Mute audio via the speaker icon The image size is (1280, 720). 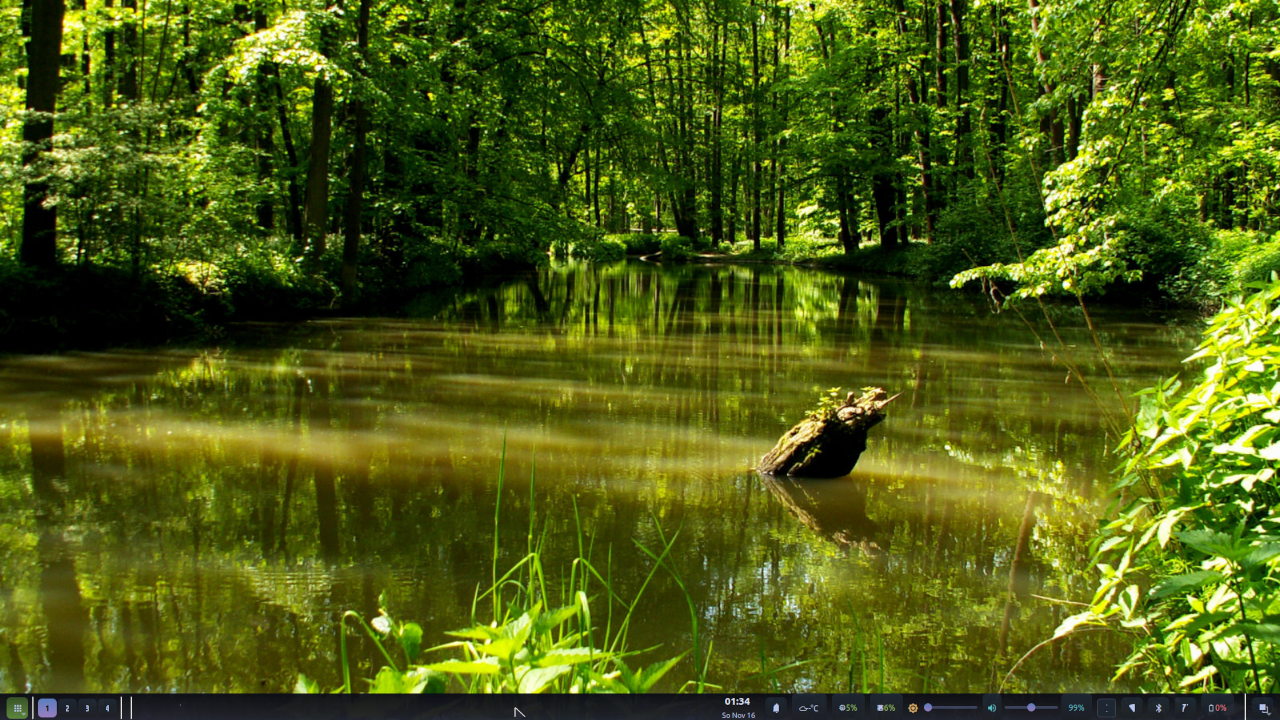[x=991, y=708]
